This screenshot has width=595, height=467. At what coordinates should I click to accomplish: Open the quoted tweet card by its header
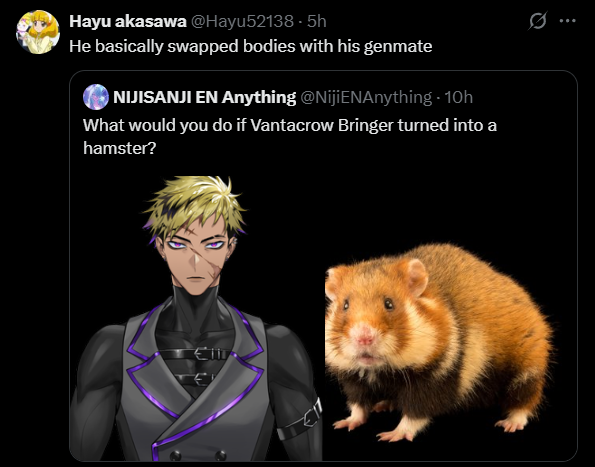[x=278, y=97]
